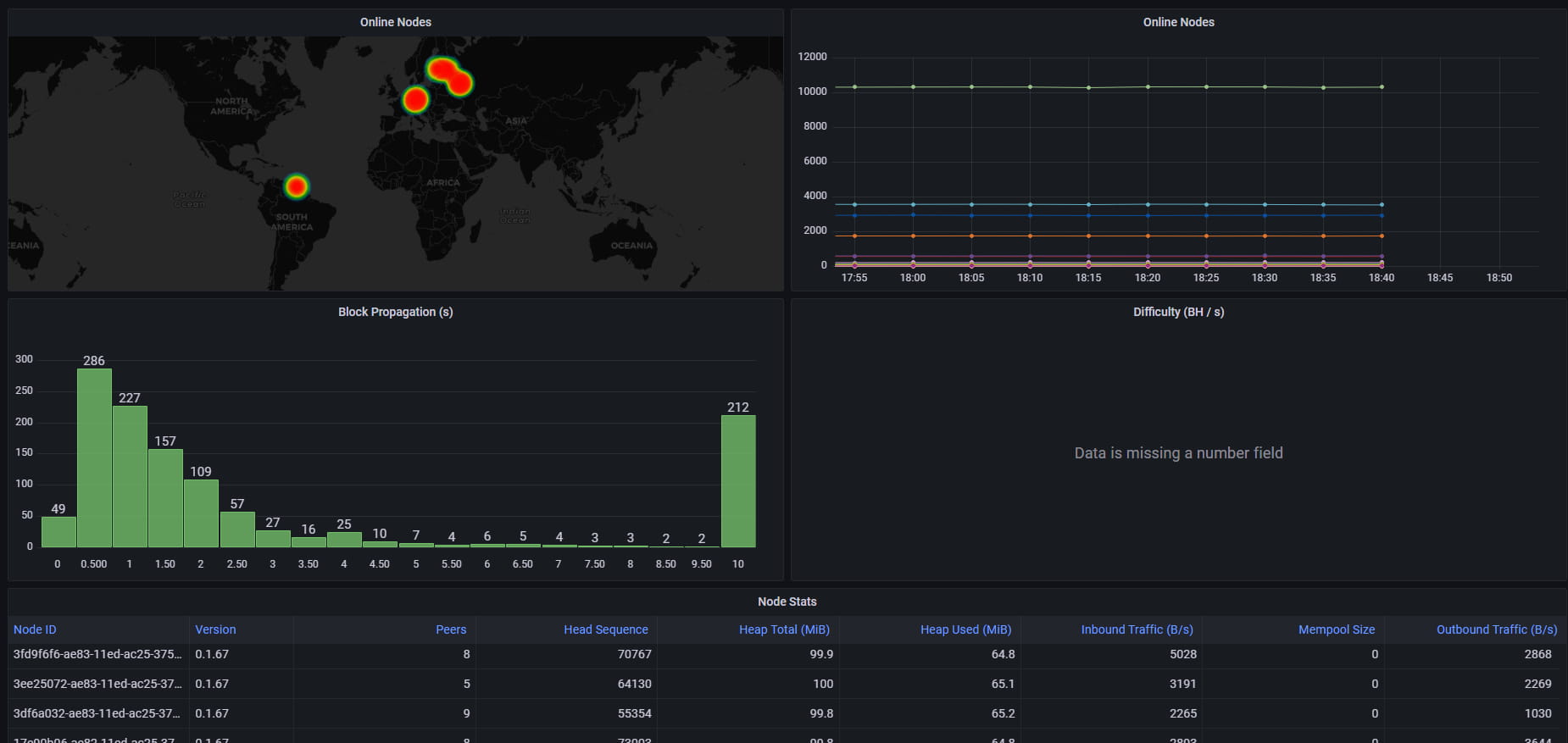Viewport: 1568px width, 743px height.
Task: Sort table by Version column header
Action: point(215,629)
